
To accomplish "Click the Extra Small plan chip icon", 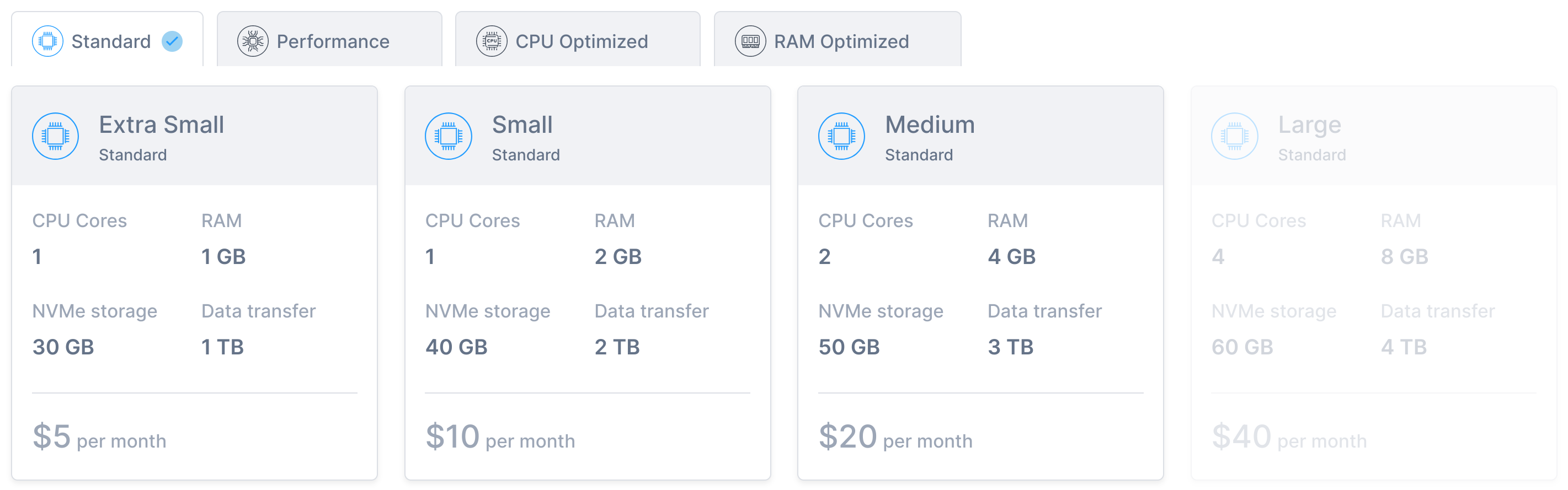I will click(x=55, y=136).
